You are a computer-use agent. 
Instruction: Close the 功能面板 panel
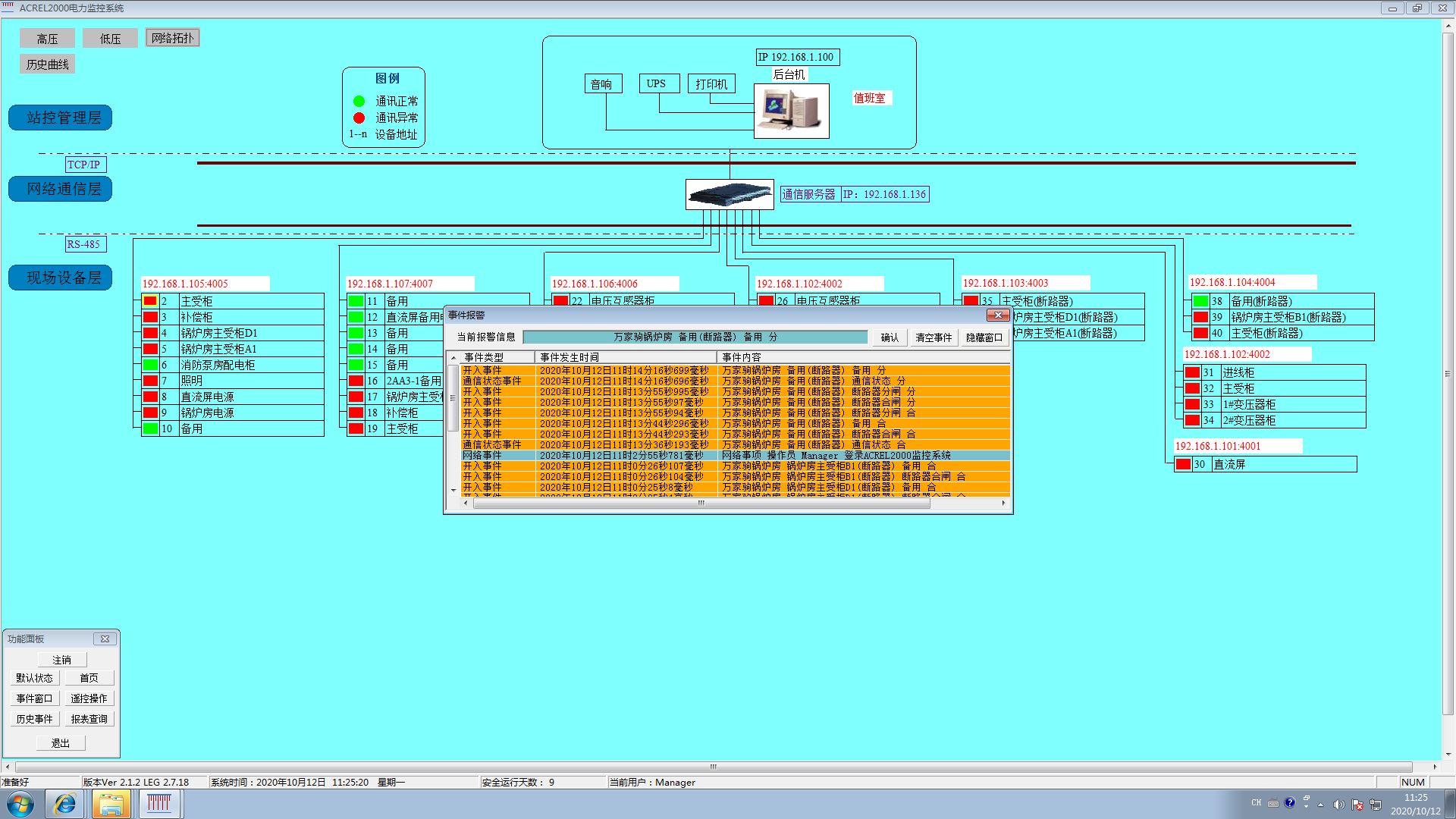(105, 639)
